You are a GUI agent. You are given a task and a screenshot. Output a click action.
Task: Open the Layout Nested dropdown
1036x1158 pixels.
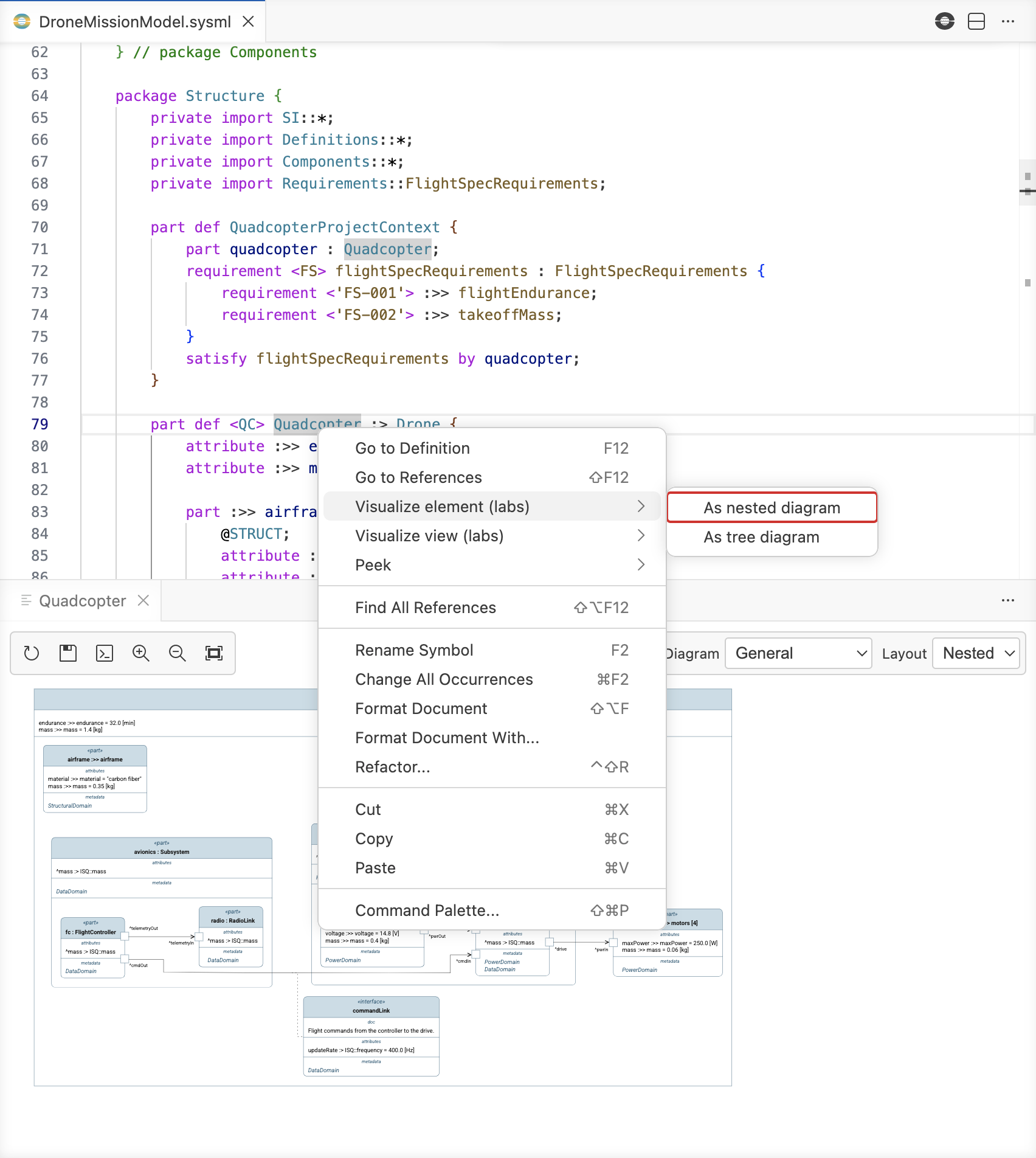pyautogui.click(x=976, y=653)
